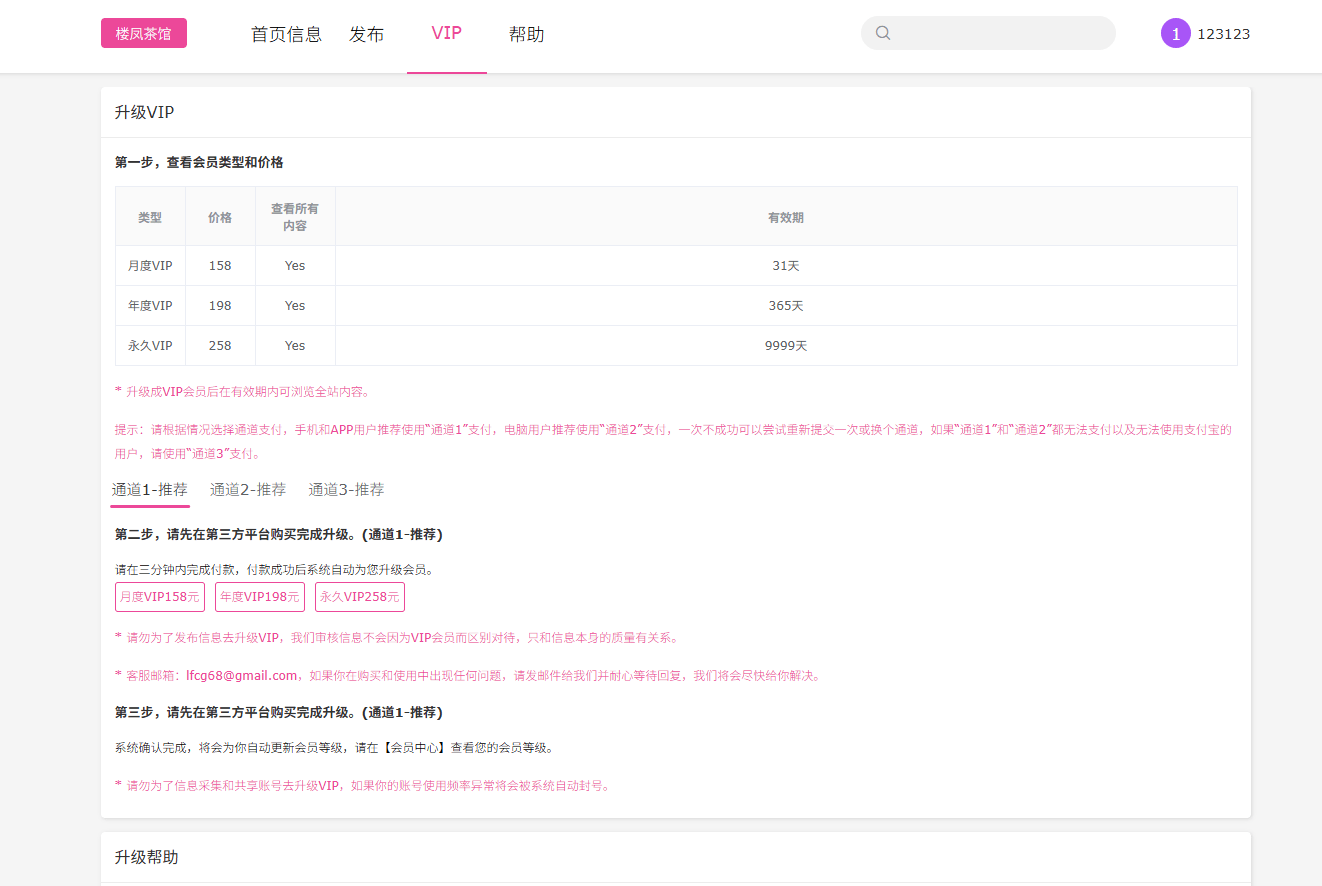Viewport: 1322px width, 886px height.
Task: Switch to the 通道1-推荐 tab
Action: 150,490
